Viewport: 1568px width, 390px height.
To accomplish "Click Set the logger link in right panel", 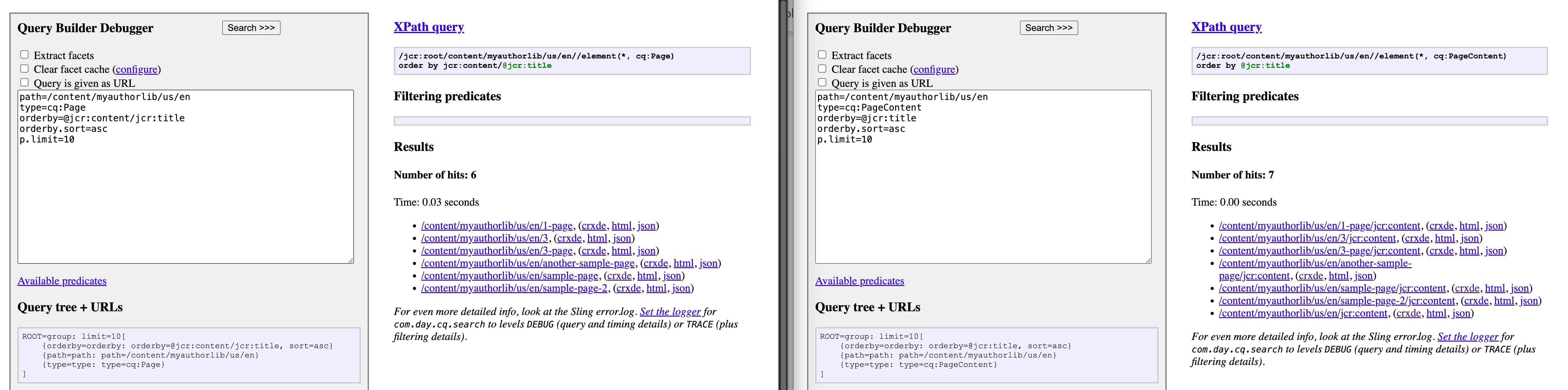I will pyautogui.click(x=1468, y=336).
